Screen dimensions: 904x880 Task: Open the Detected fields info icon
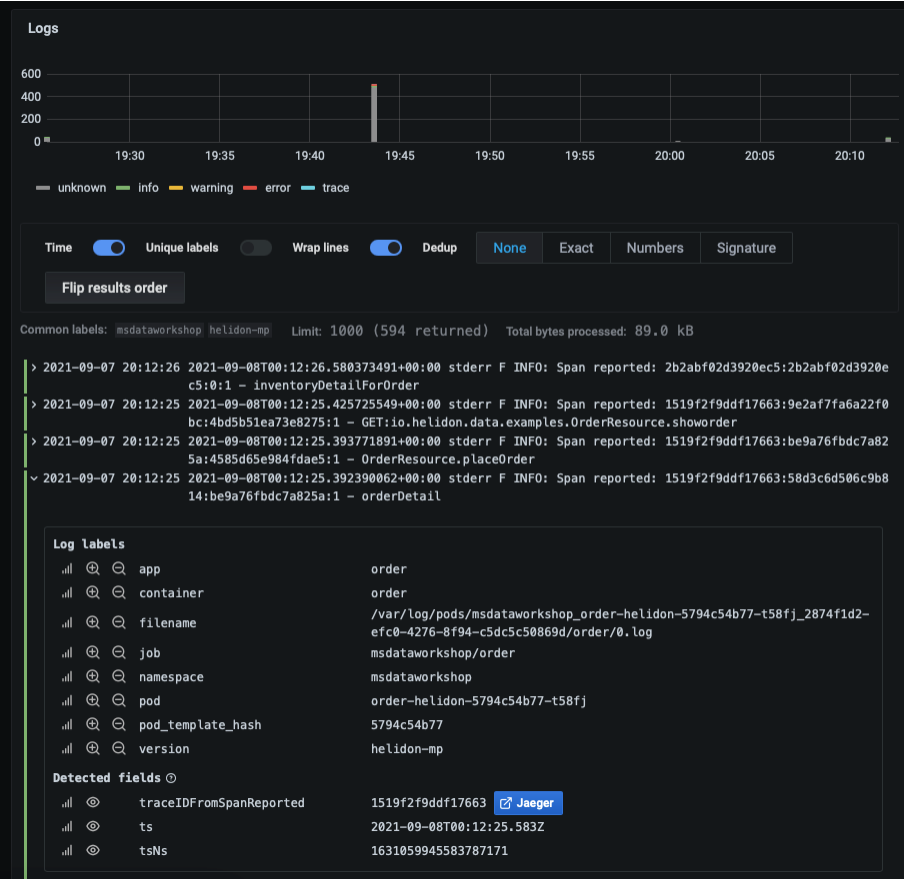point(171,778)
